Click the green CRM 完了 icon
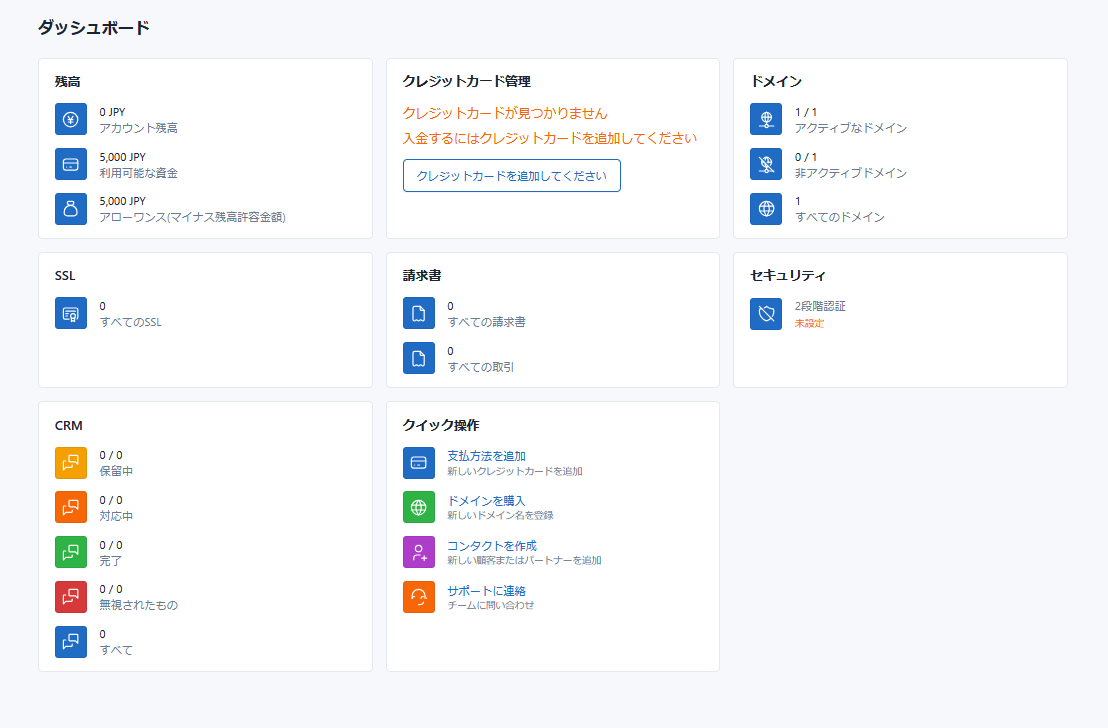This screenshot has width=1108, height=728. pyautogui.click(x=71, y=552)
